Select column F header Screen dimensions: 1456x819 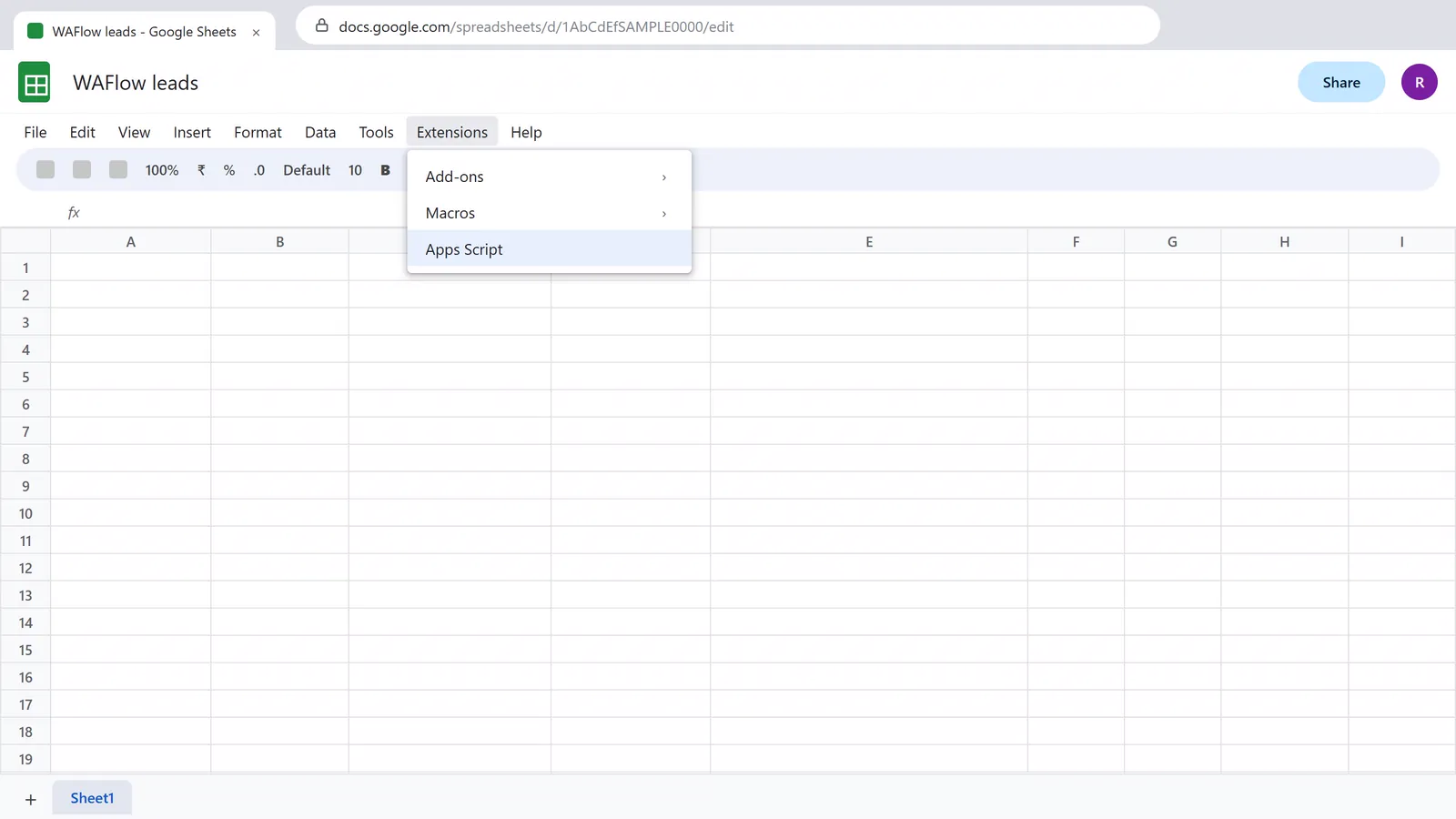pos(1076,241)
